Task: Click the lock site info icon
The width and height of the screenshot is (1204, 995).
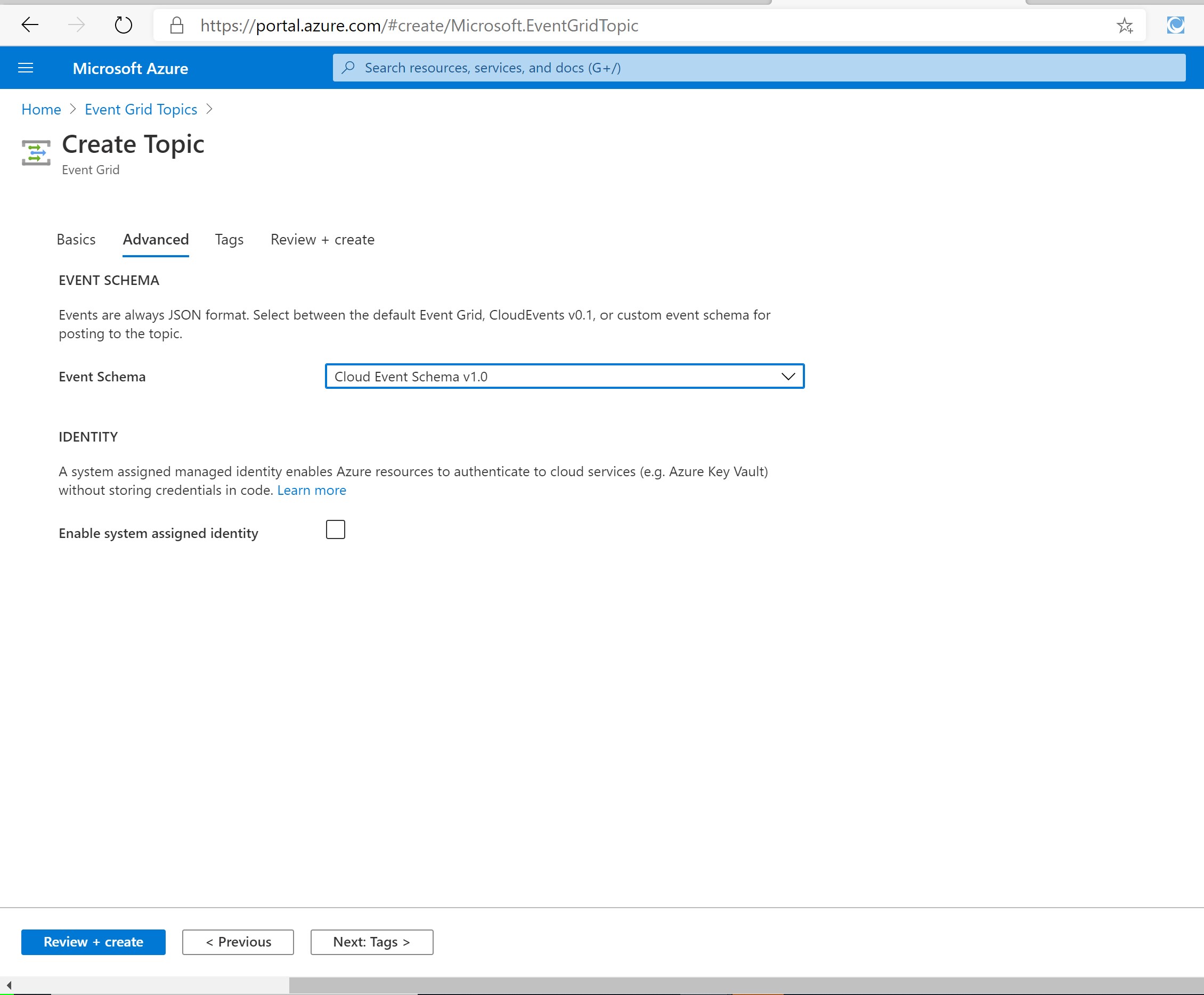Action: [x=177, y=25]
